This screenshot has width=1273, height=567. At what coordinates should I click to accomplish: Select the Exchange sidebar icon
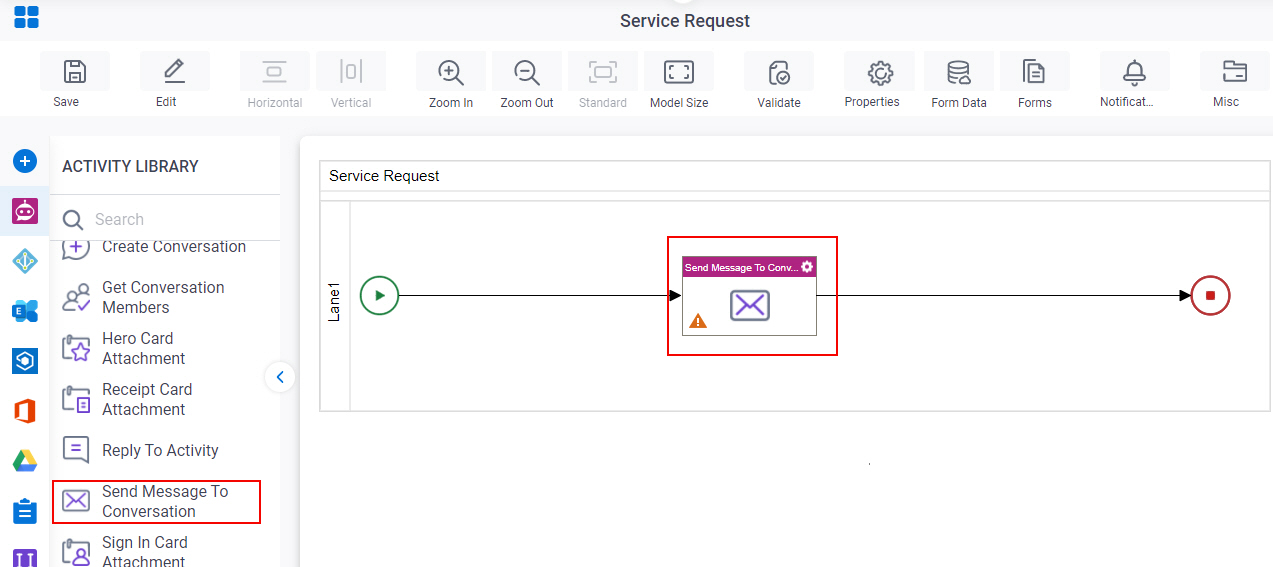(25, 311)
